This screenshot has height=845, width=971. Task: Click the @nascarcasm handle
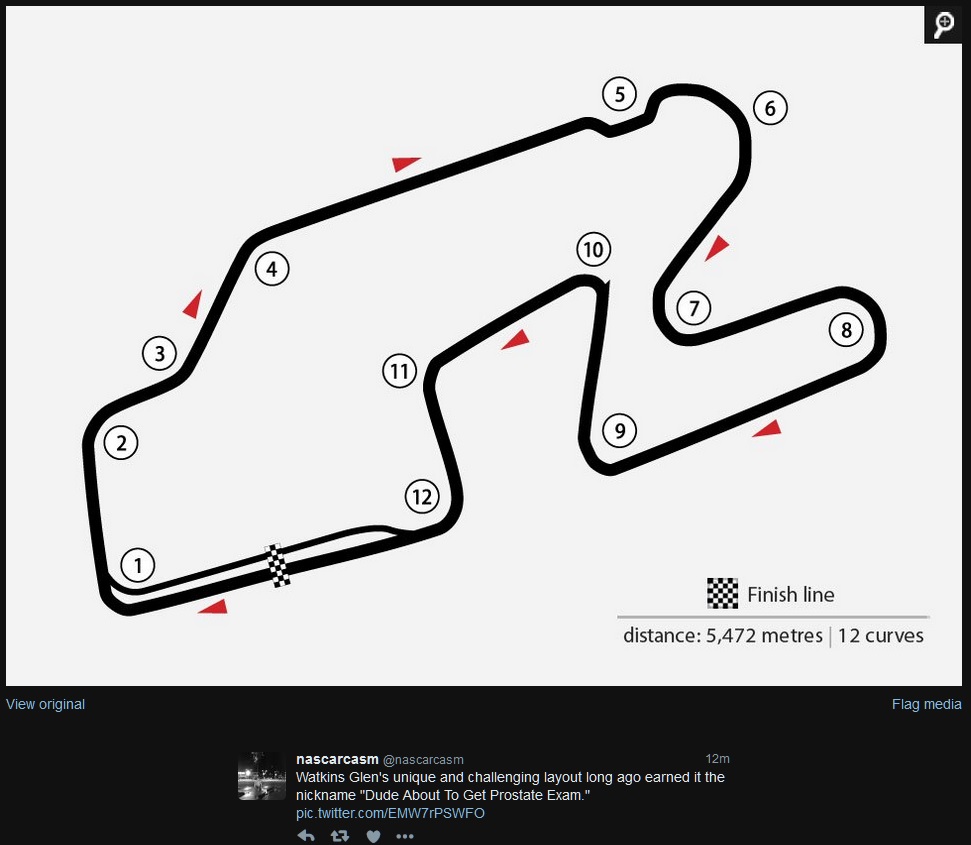pyautogui.click(x=423, y=760)
